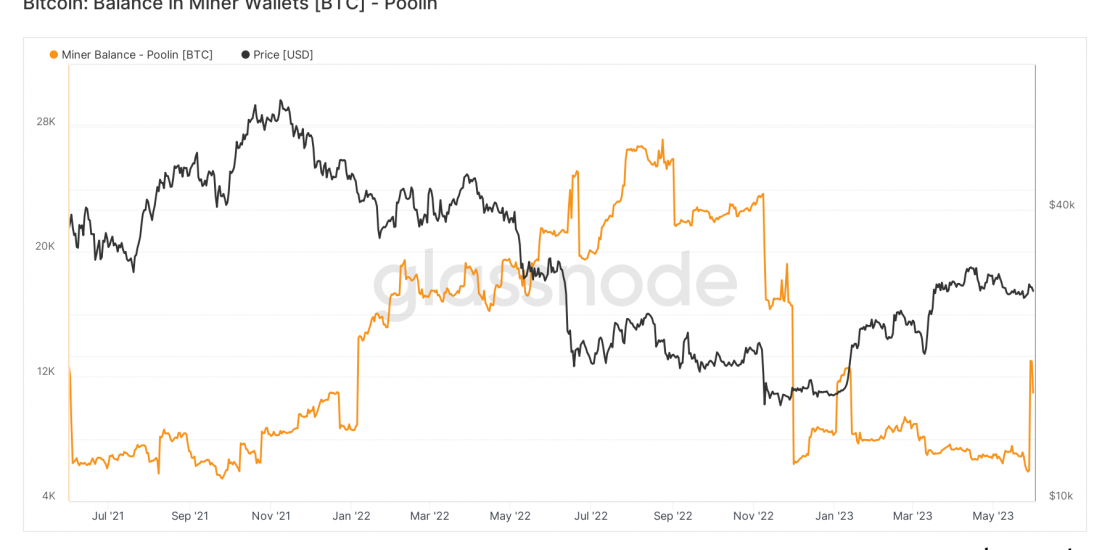1110x550 pixels.
Task: Click the $10k price axis label
Action: [x=1061, y=496]
